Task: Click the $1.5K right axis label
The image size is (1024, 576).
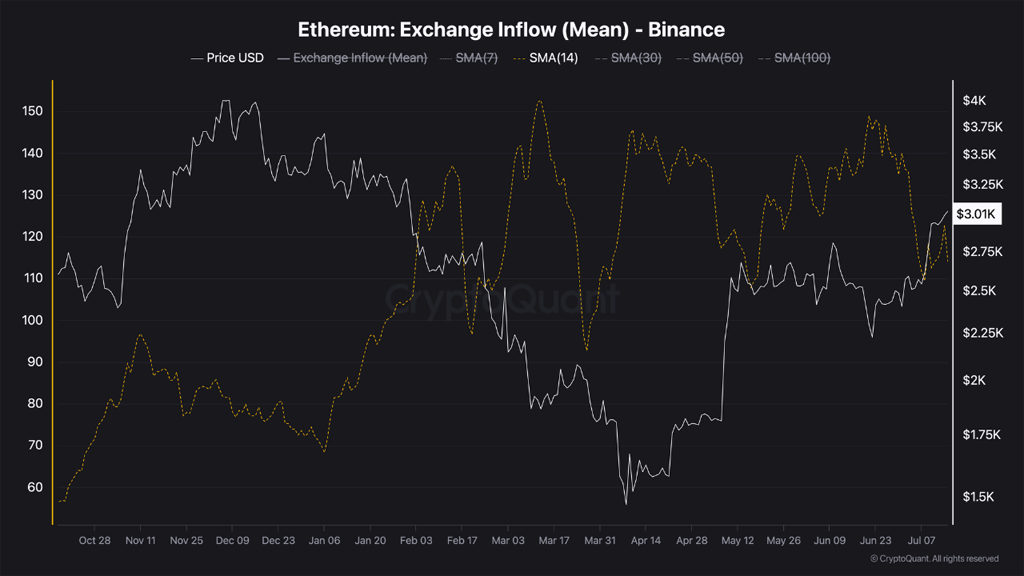Action: click(x=978, y=497)
